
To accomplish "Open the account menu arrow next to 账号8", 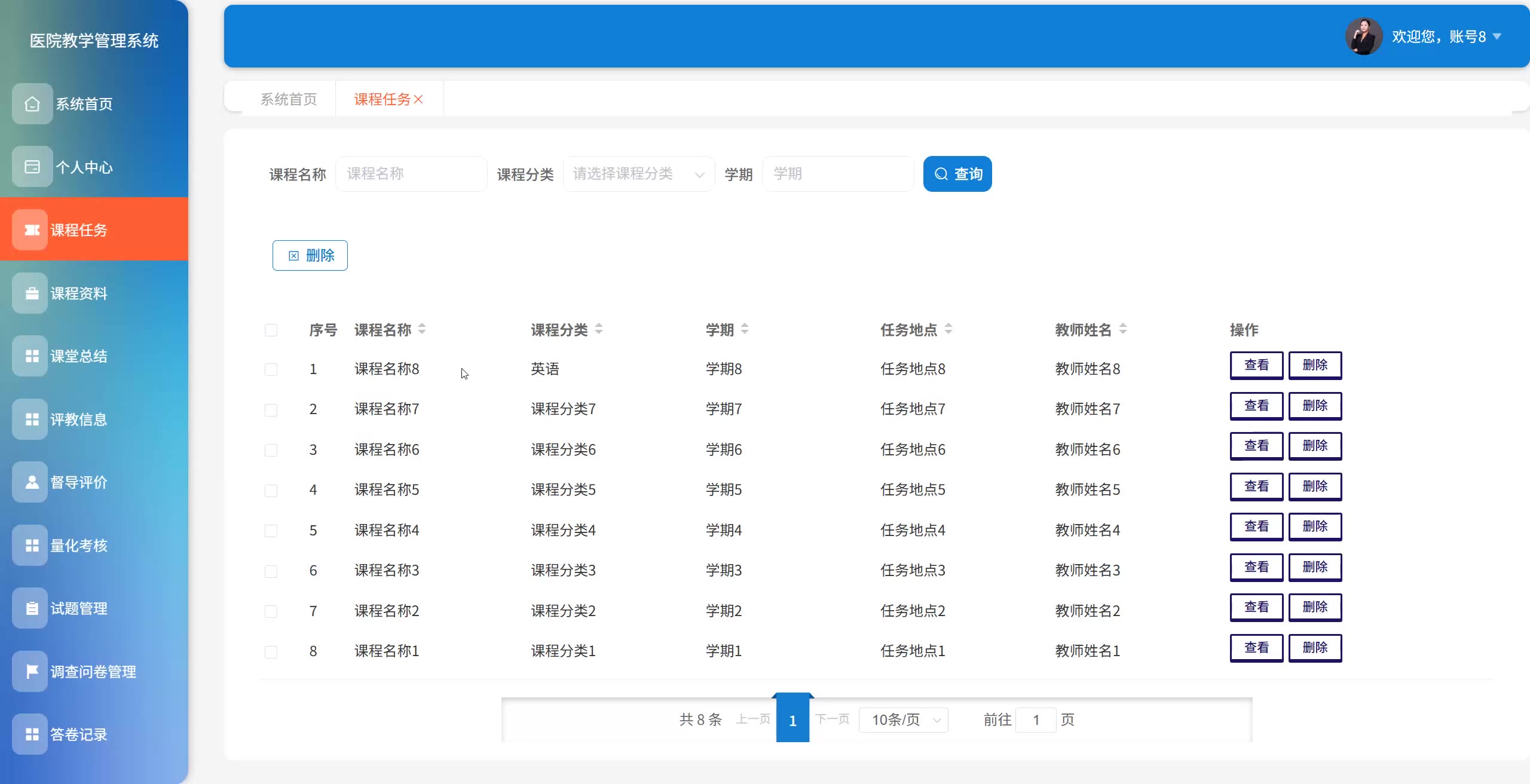I will pyautogui.click(x=1497, y=36).
